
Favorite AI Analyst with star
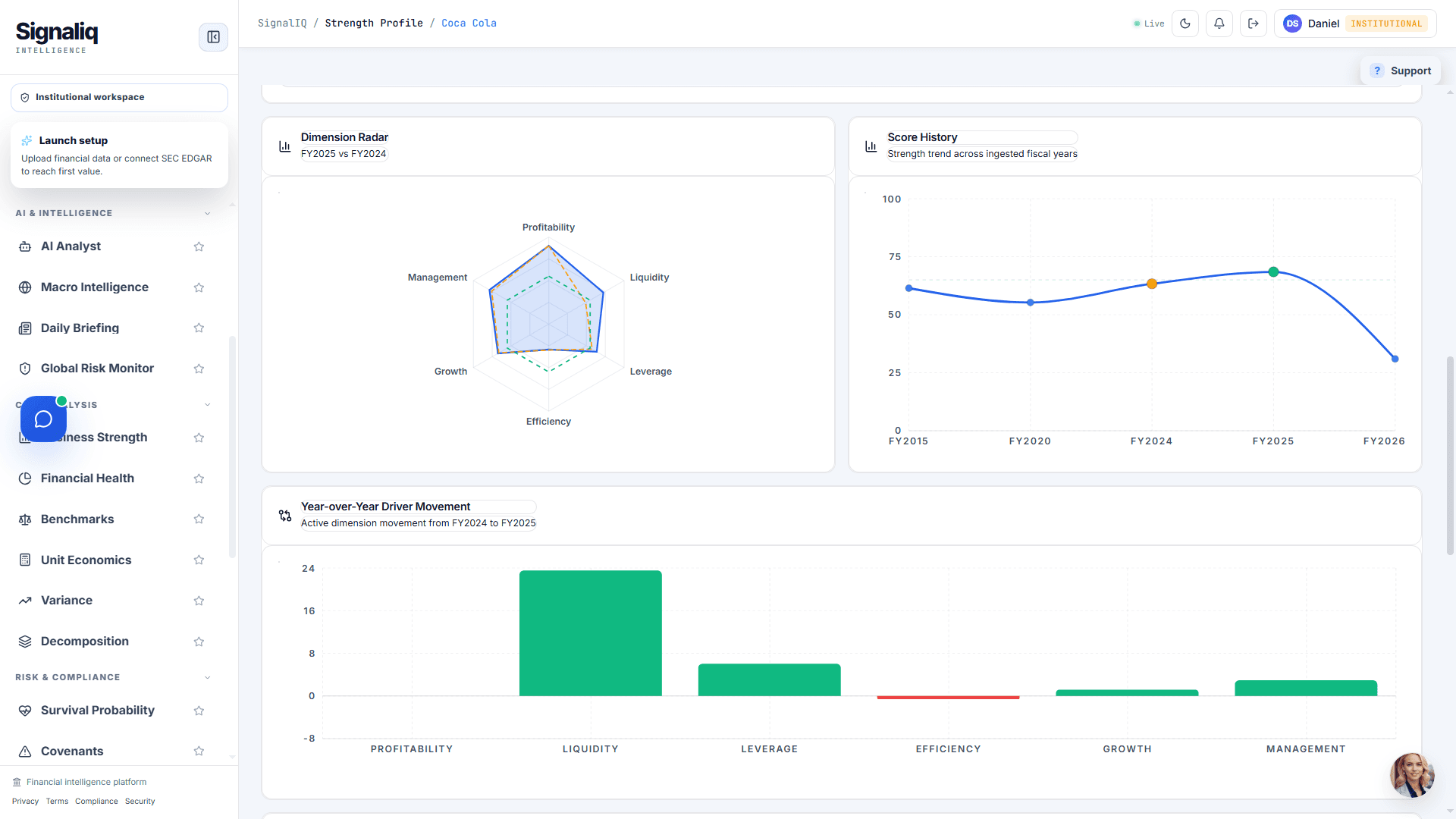(199, 246)
